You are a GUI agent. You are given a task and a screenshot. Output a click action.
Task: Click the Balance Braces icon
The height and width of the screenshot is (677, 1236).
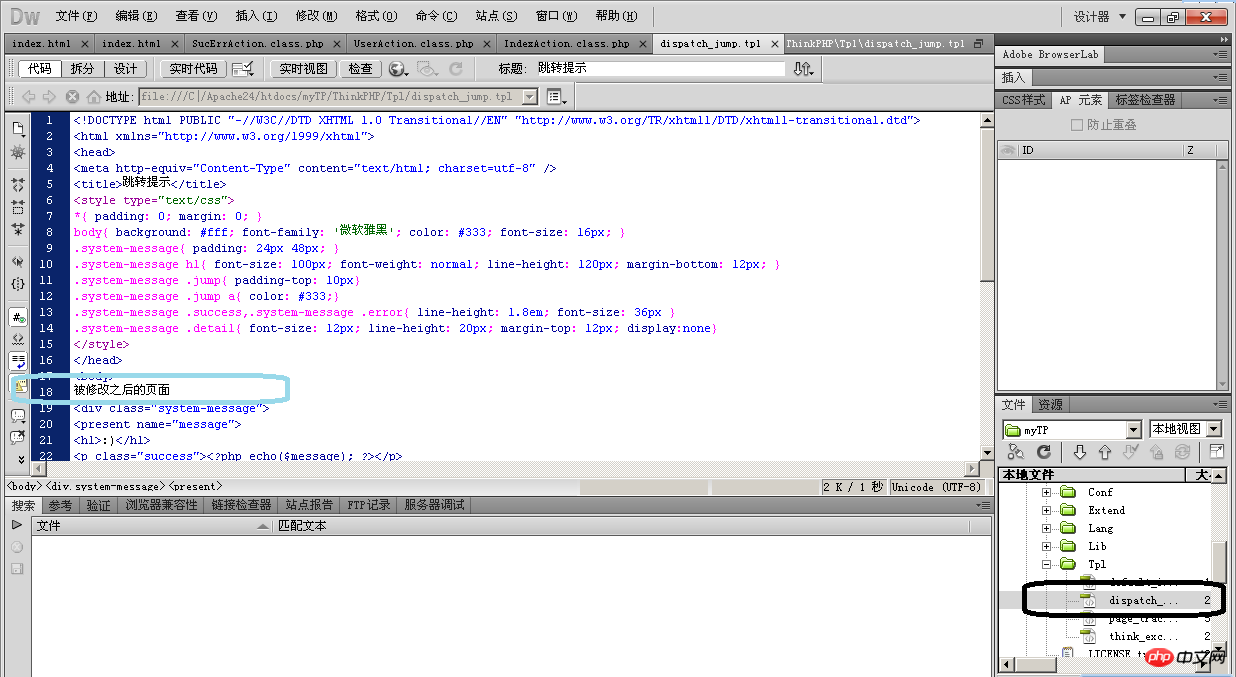(x=18, y=284)
